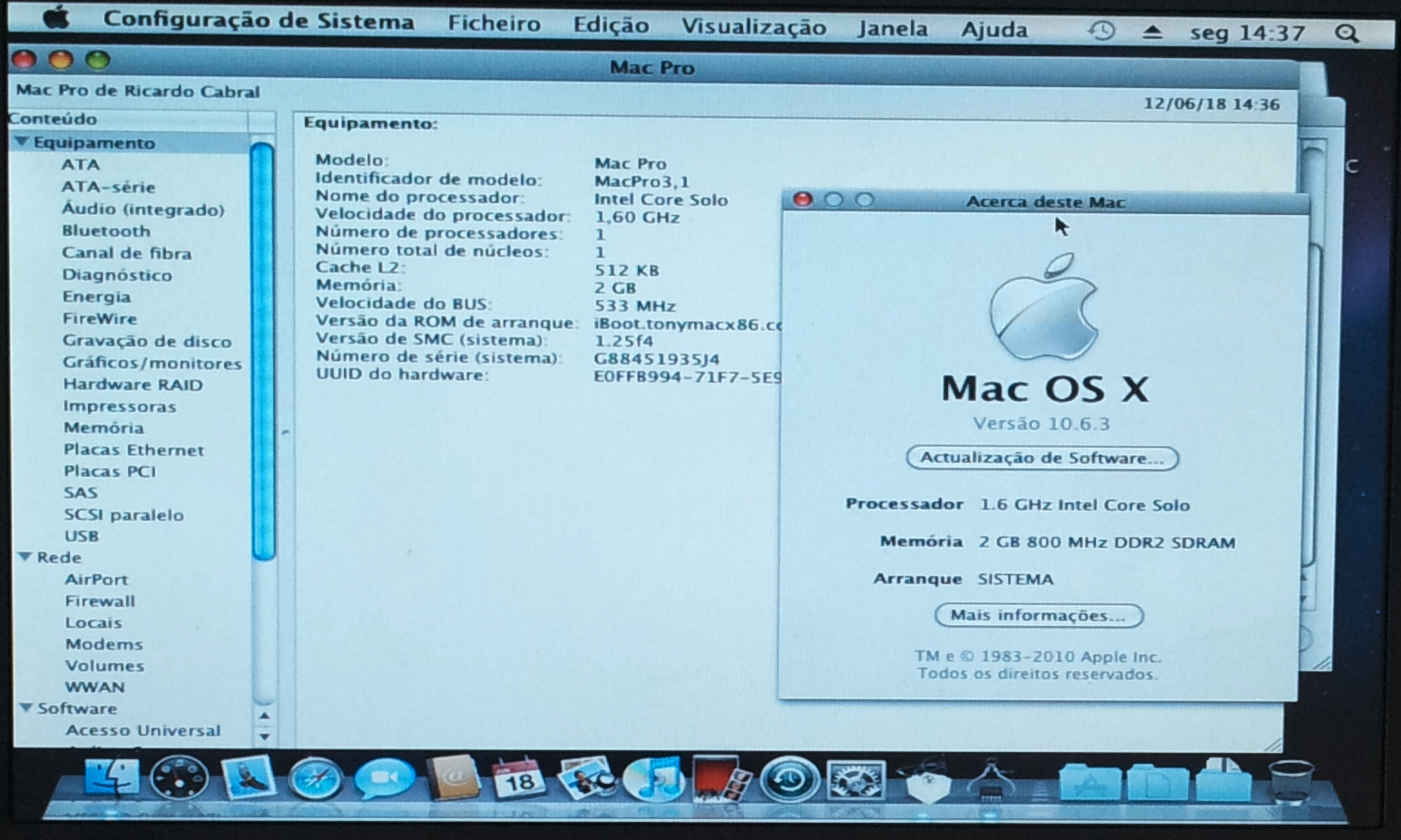Open System Preferences gear icon in Dock
1401x840 pixels.
click(856, 779)
